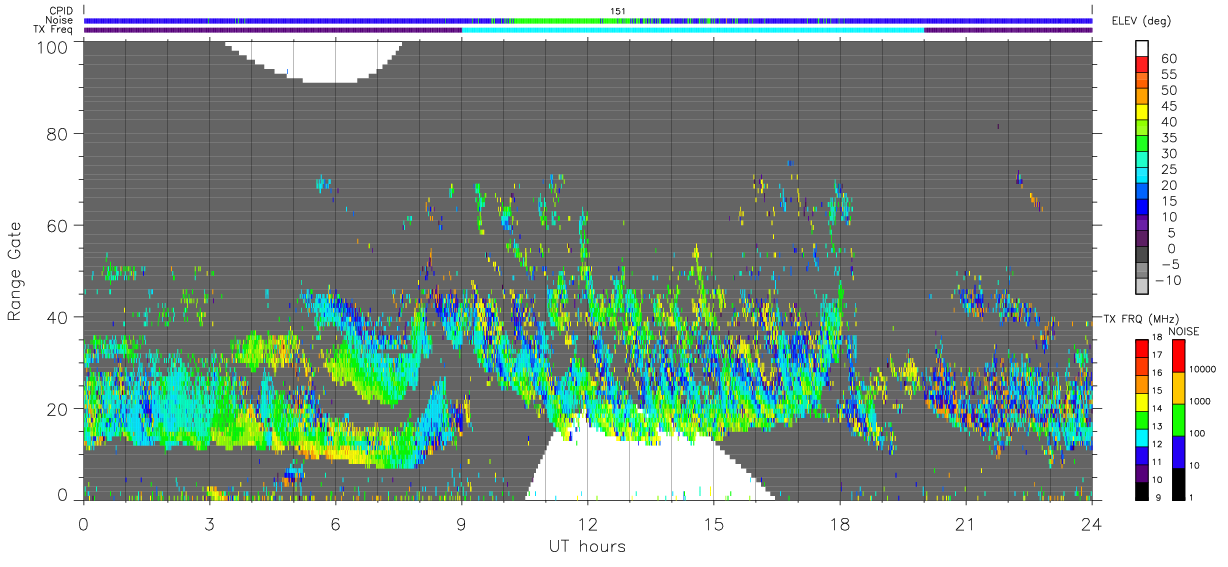Image resolution: width=1228 pixels, height=567 pixels.
Task: Select the −10 label on ELEV color bar
Action: pos(1167,280)
